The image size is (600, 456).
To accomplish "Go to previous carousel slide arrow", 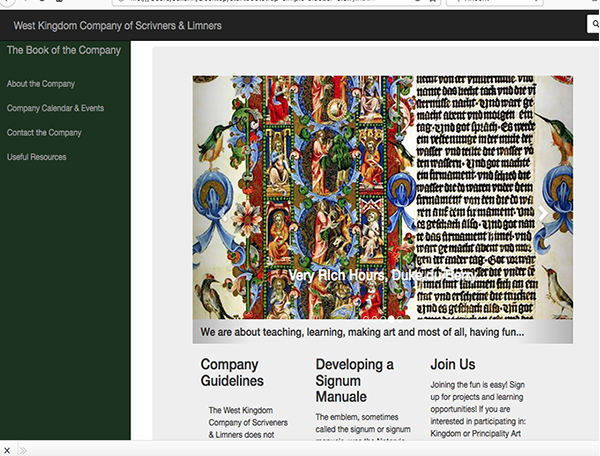I will [224, 214].
